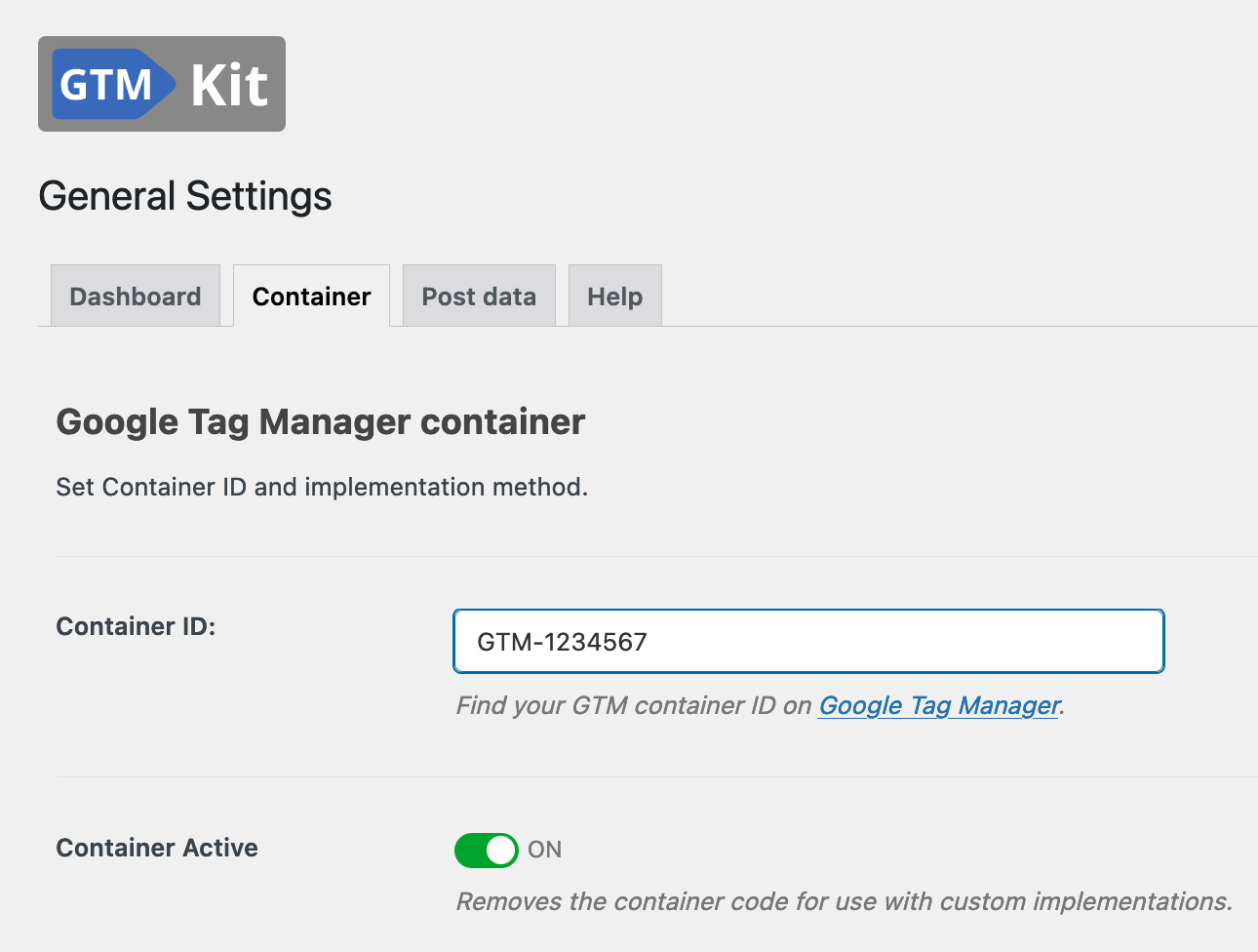Open the Dashboard tab
Screen dimensions: 1258x952
[x=136, y=296]
